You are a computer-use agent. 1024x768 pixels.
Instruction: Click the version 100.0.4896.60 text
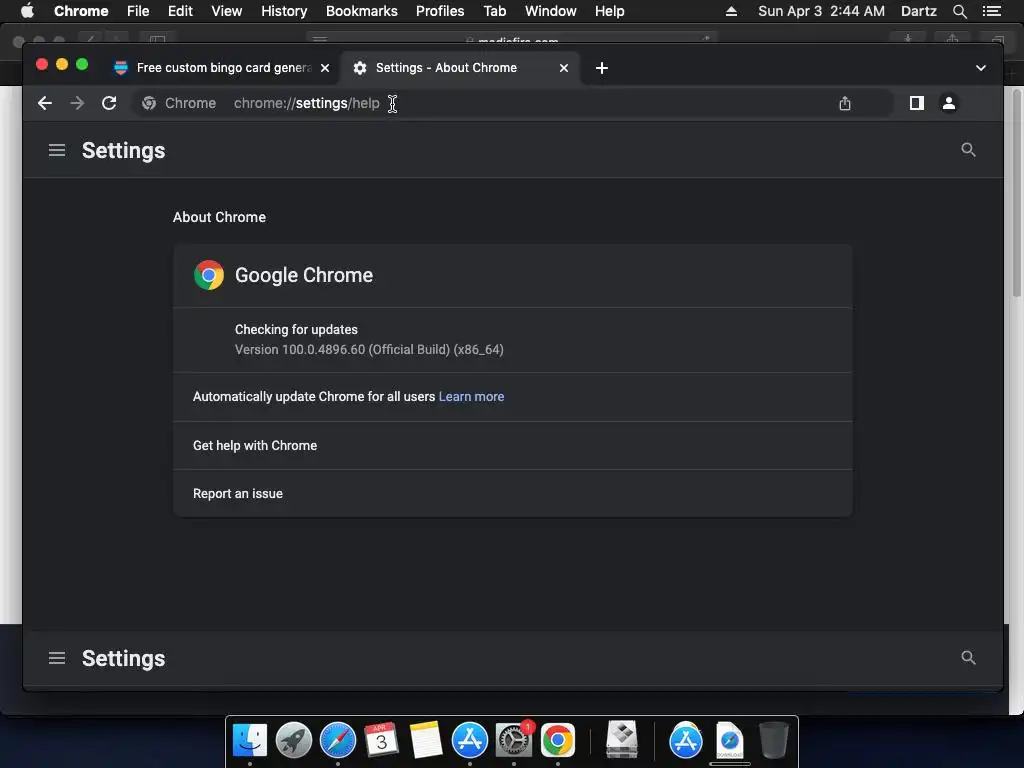[x=369, y=350]
